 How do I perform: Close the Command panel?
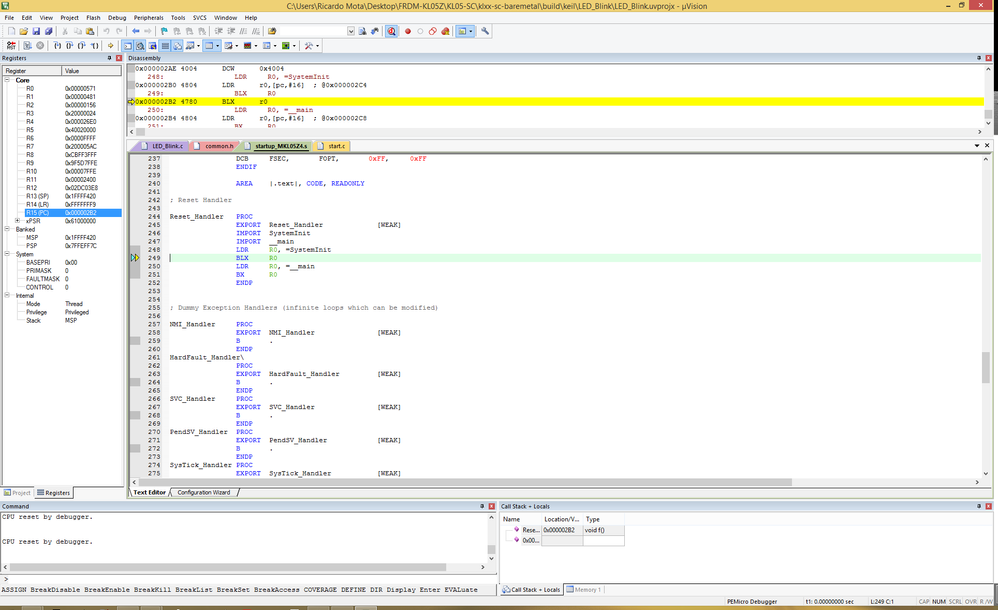point(491,506)
